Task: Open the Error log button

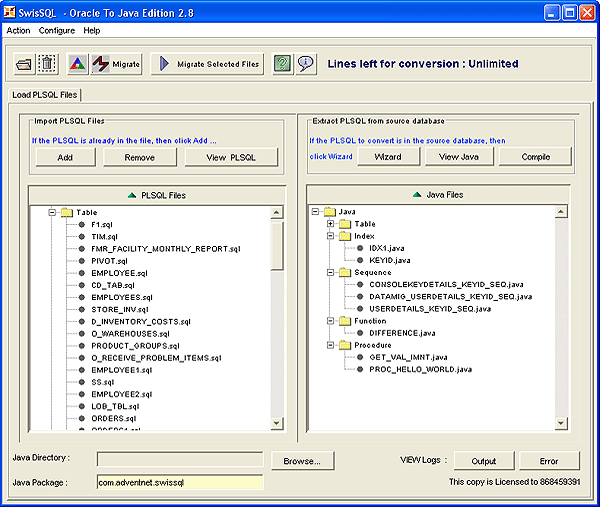Action: (x=549, y=461)
